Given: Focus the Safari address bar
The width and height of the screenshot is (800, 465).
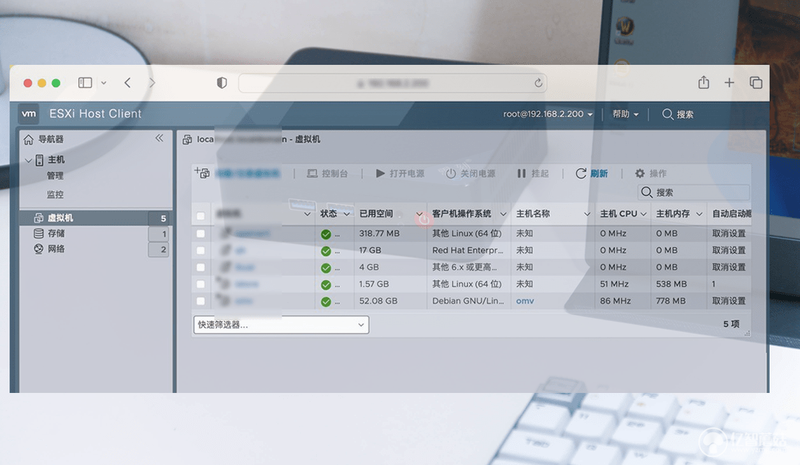Looking at the screenshot, I should (x=392, y=83).
